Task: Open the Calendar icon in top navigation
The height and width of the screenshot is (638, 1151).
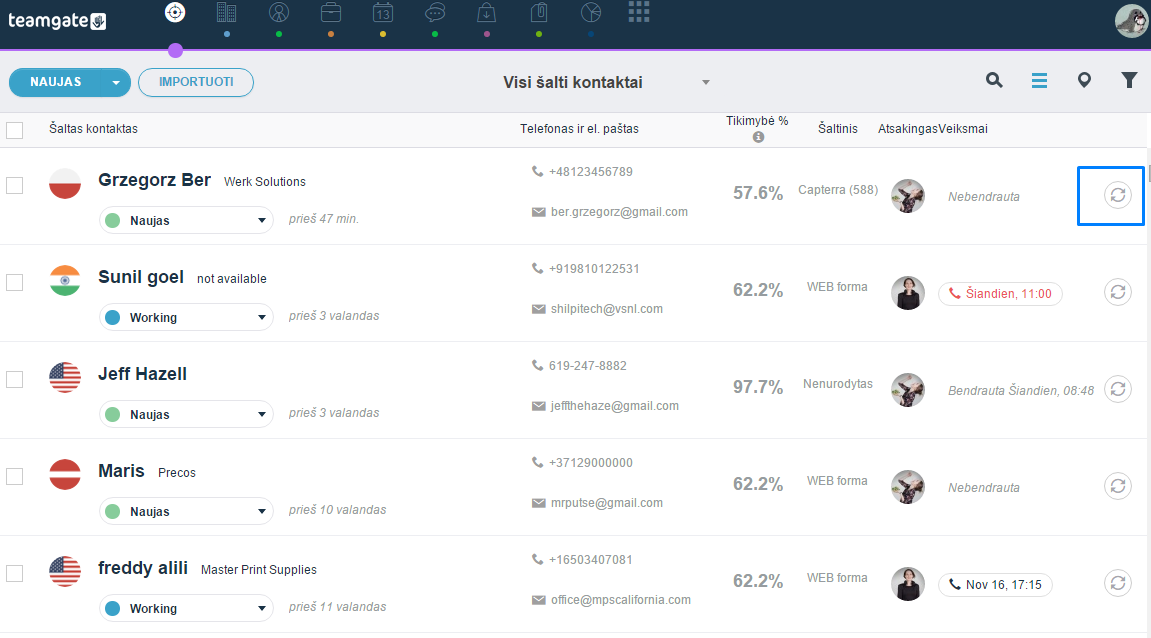Action: point(382,12)
